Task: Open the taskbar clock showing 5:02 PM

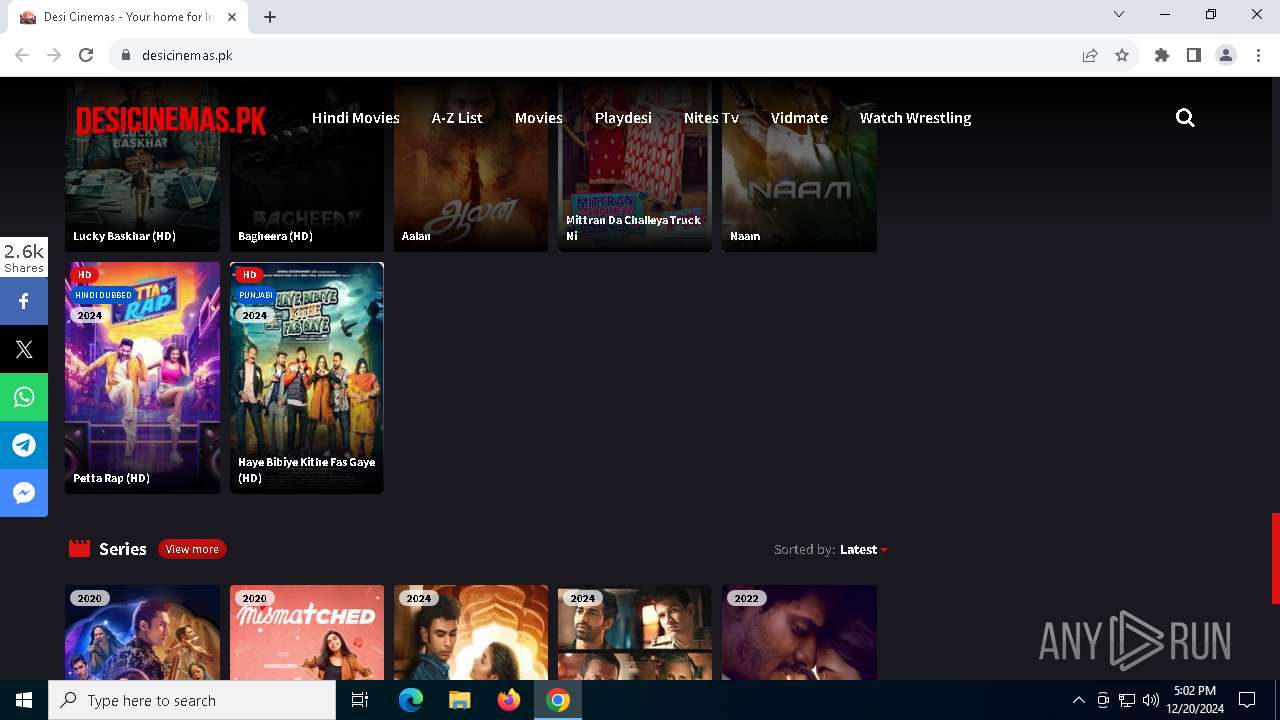Action: coord(1195,700)
